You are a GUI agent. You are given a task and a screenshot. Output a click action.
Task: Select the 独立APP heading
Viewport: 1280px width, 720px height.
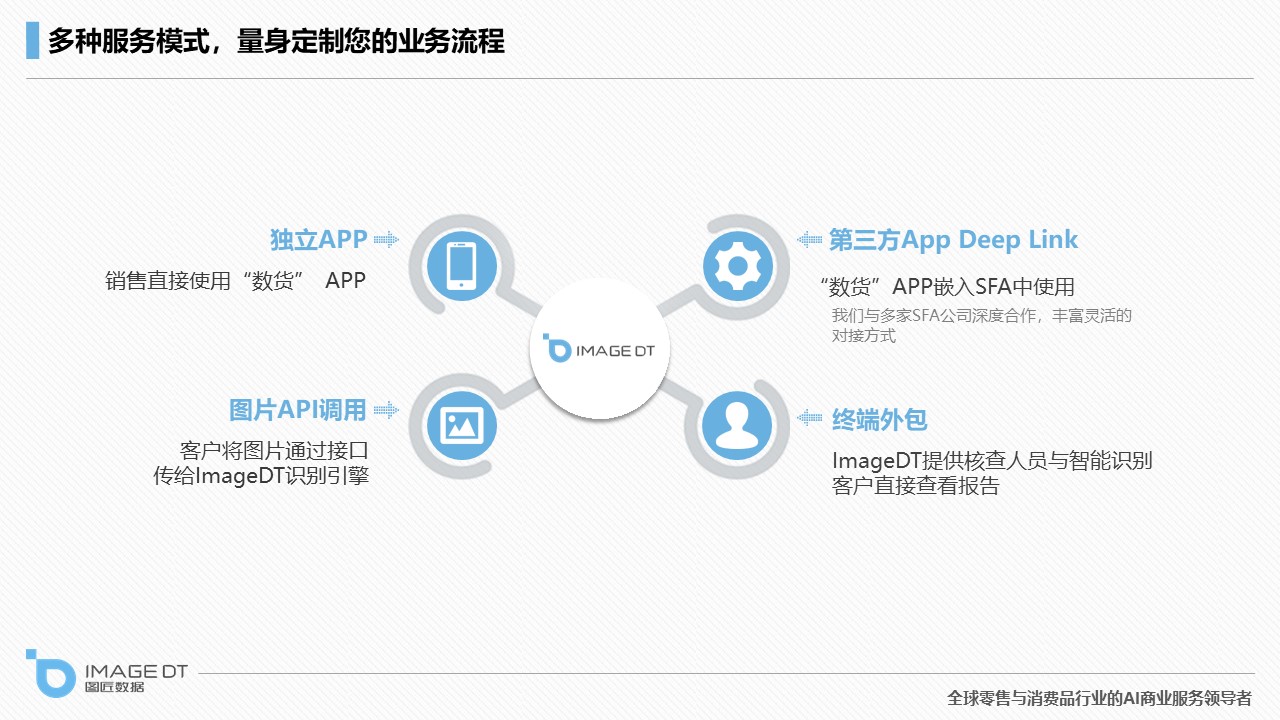click(x=319, y=240)
